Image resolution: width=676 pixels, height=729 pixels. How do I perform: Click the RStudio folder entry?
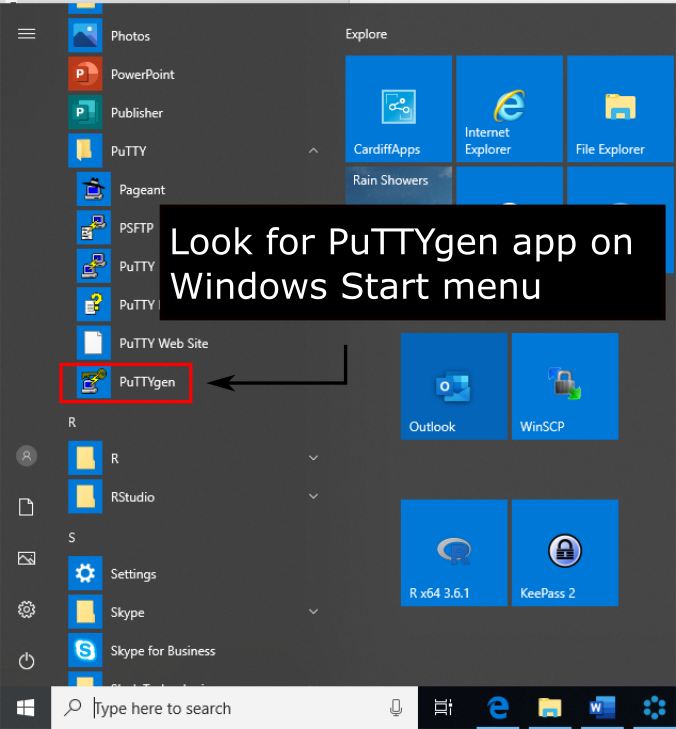(195, 497)
